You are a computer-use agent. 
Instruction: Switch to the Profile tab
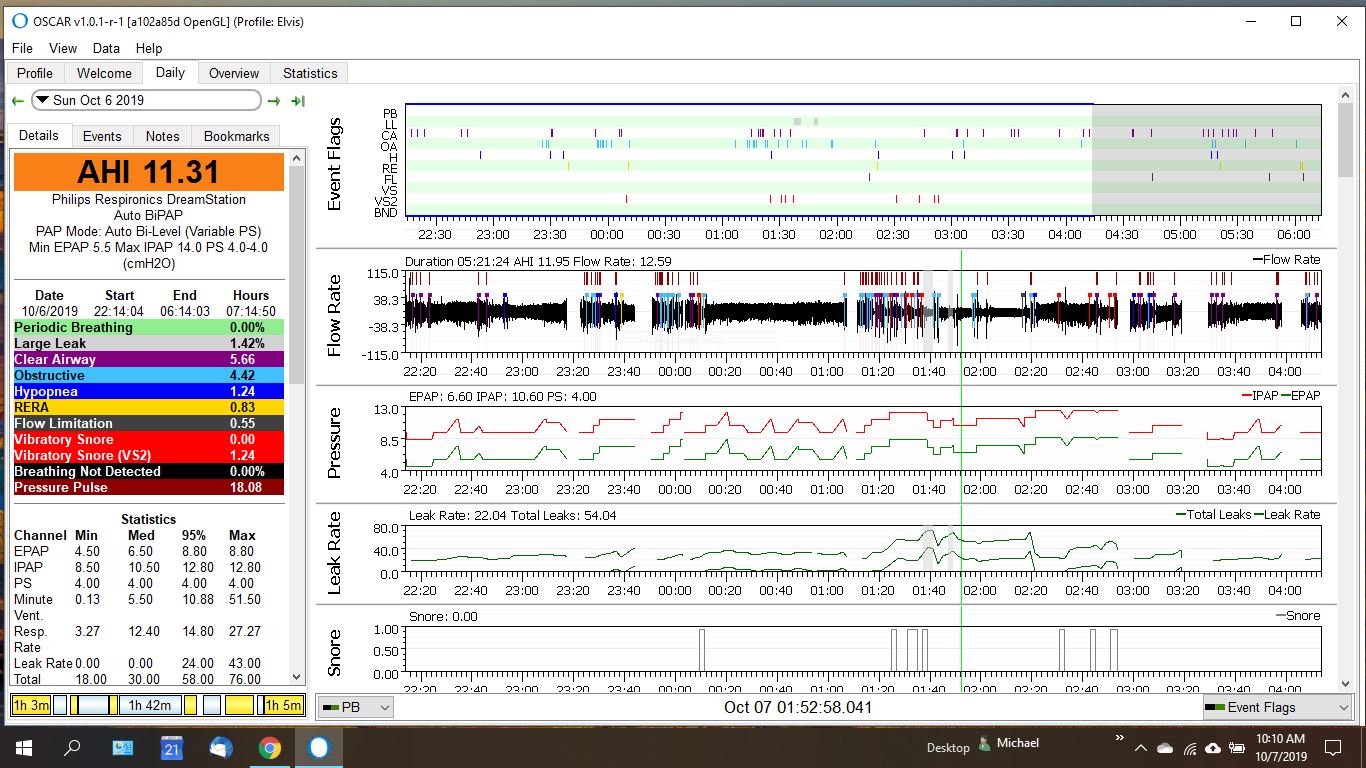(x=35, y=73)
